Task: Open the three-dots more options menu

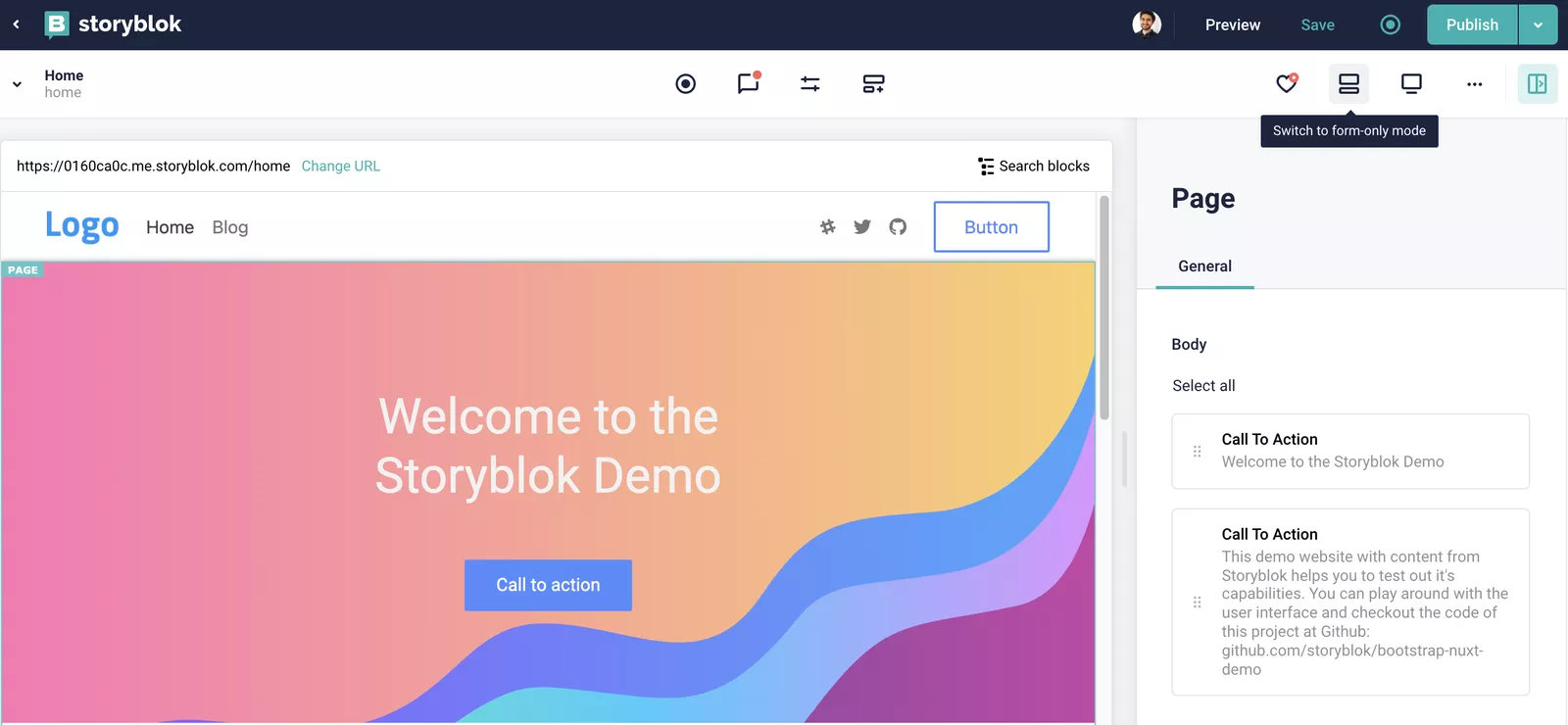Action: pyautogui.click(x=1474, y=84)
